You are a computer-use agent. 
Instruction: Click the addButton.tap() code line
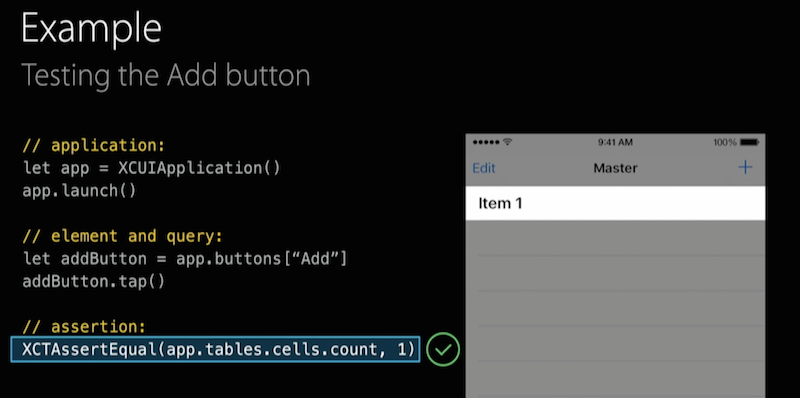[x=94, y=282]
